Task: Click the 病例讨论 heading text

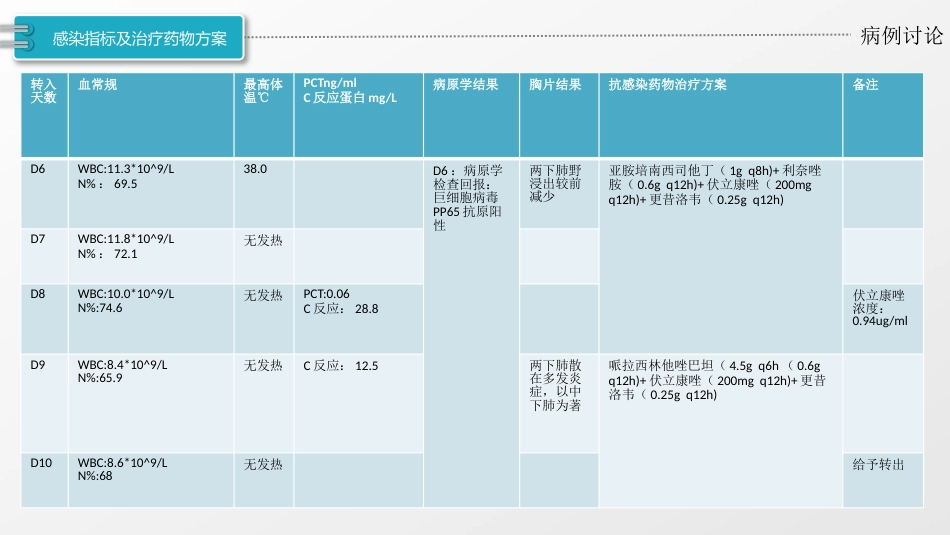Action: click(902, 36)
